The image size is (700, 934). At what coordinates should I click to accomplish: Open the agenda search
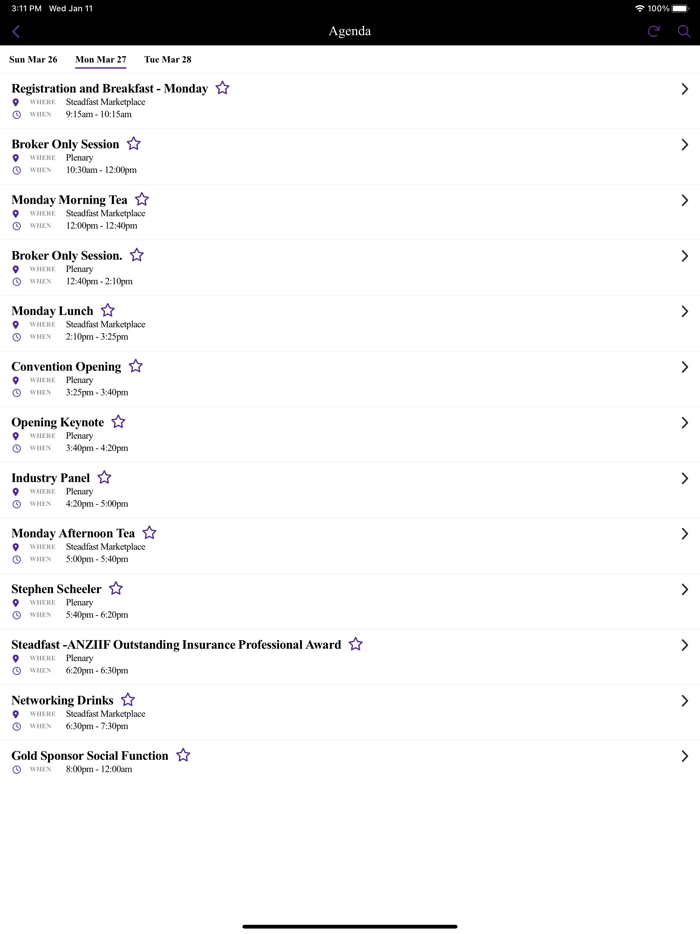pos(684,31)
